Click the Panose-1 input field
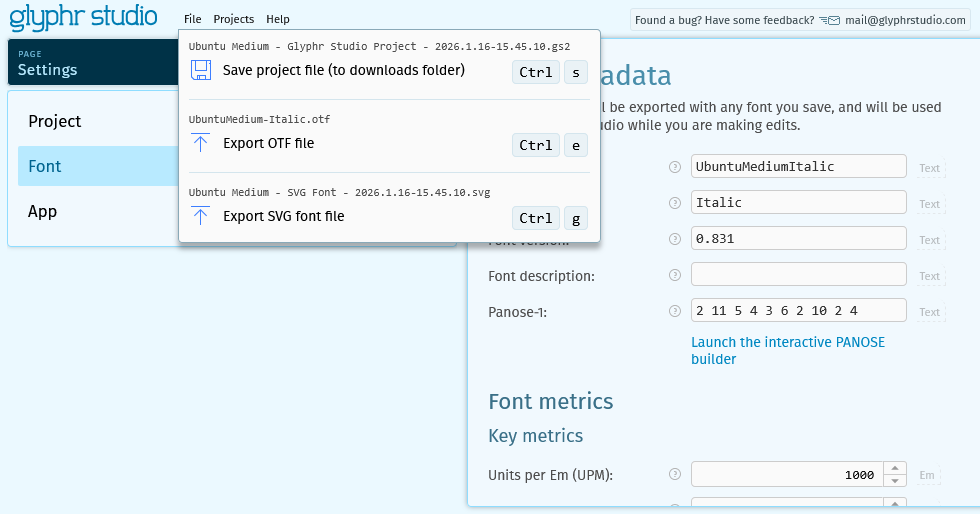This screenshot has height=514, width=980. click(798, 310)
